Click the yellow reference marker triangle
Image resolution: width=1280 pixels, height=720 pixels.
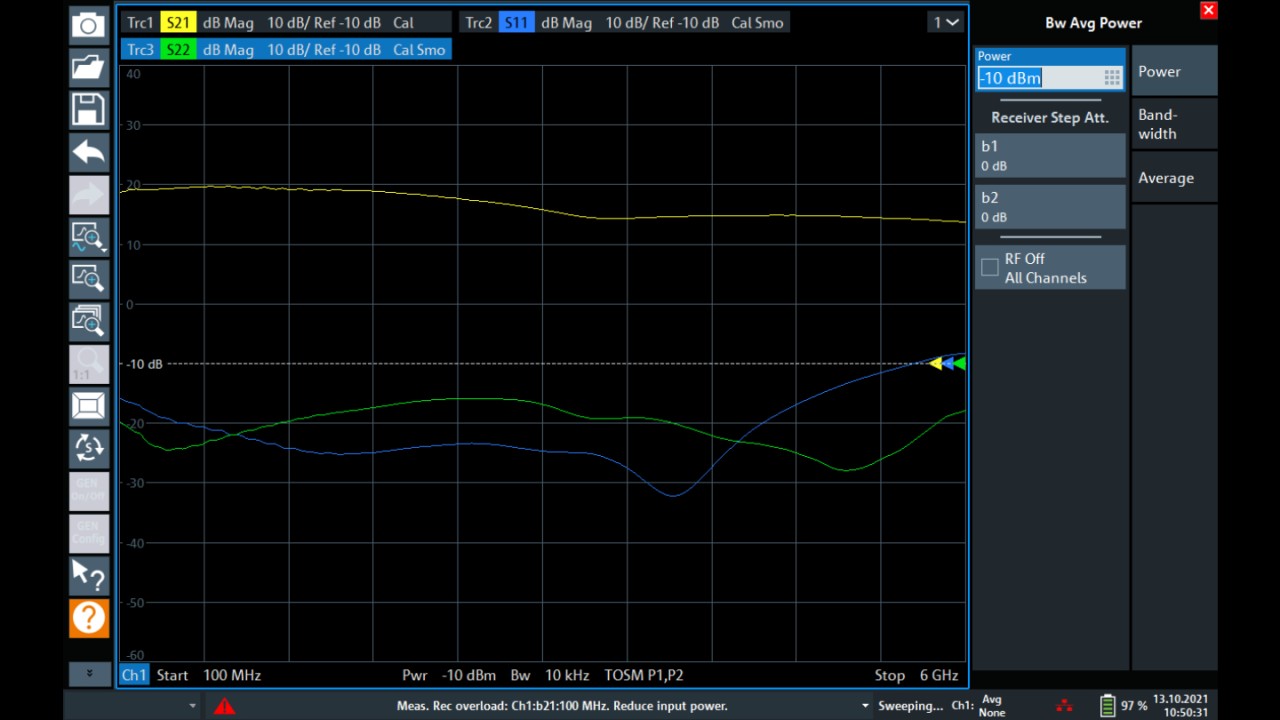[x=936, y=363]
